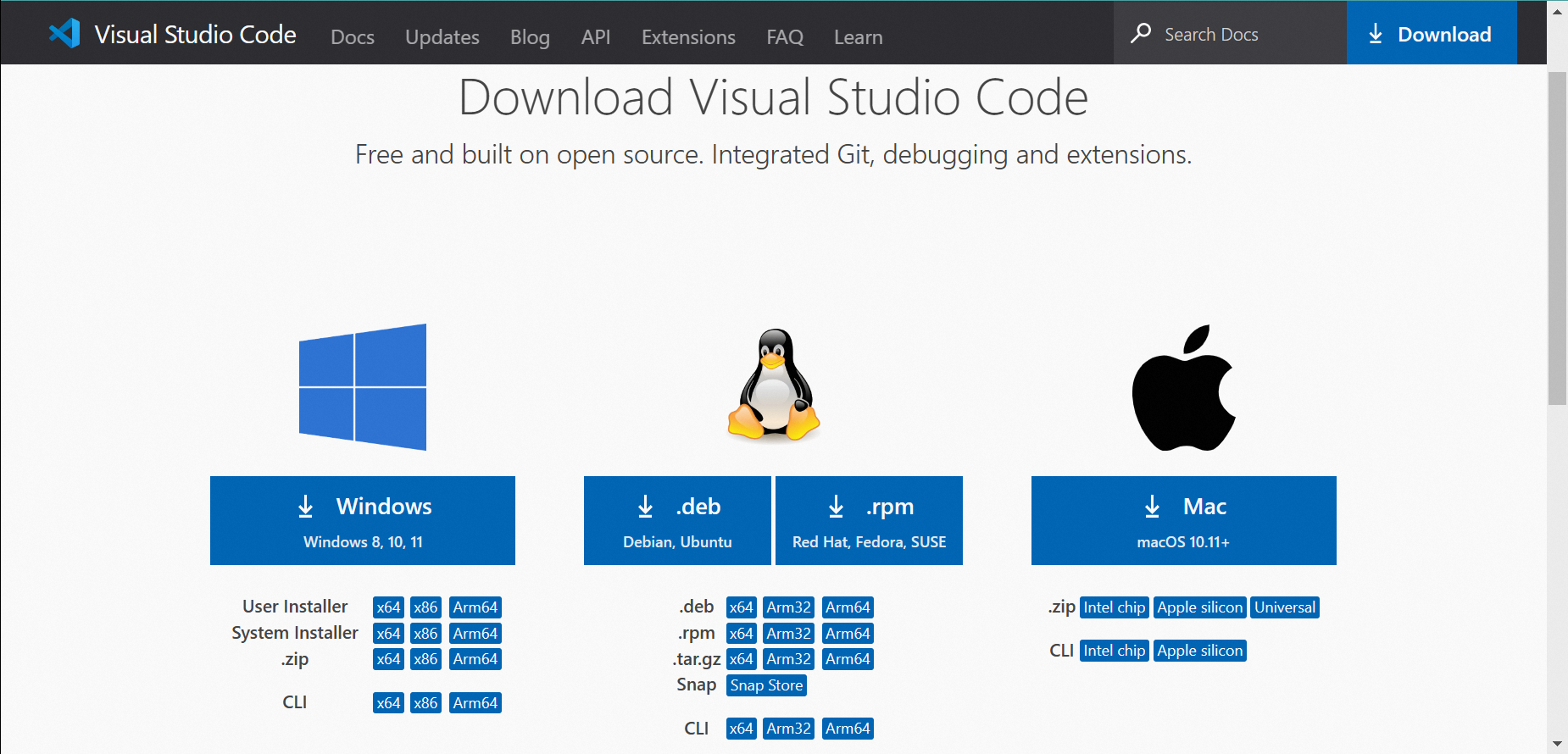Viewport: 1568px width, 754px height.
Task: Select Windows CLI x64 link
Action: [x=388, y=703]
